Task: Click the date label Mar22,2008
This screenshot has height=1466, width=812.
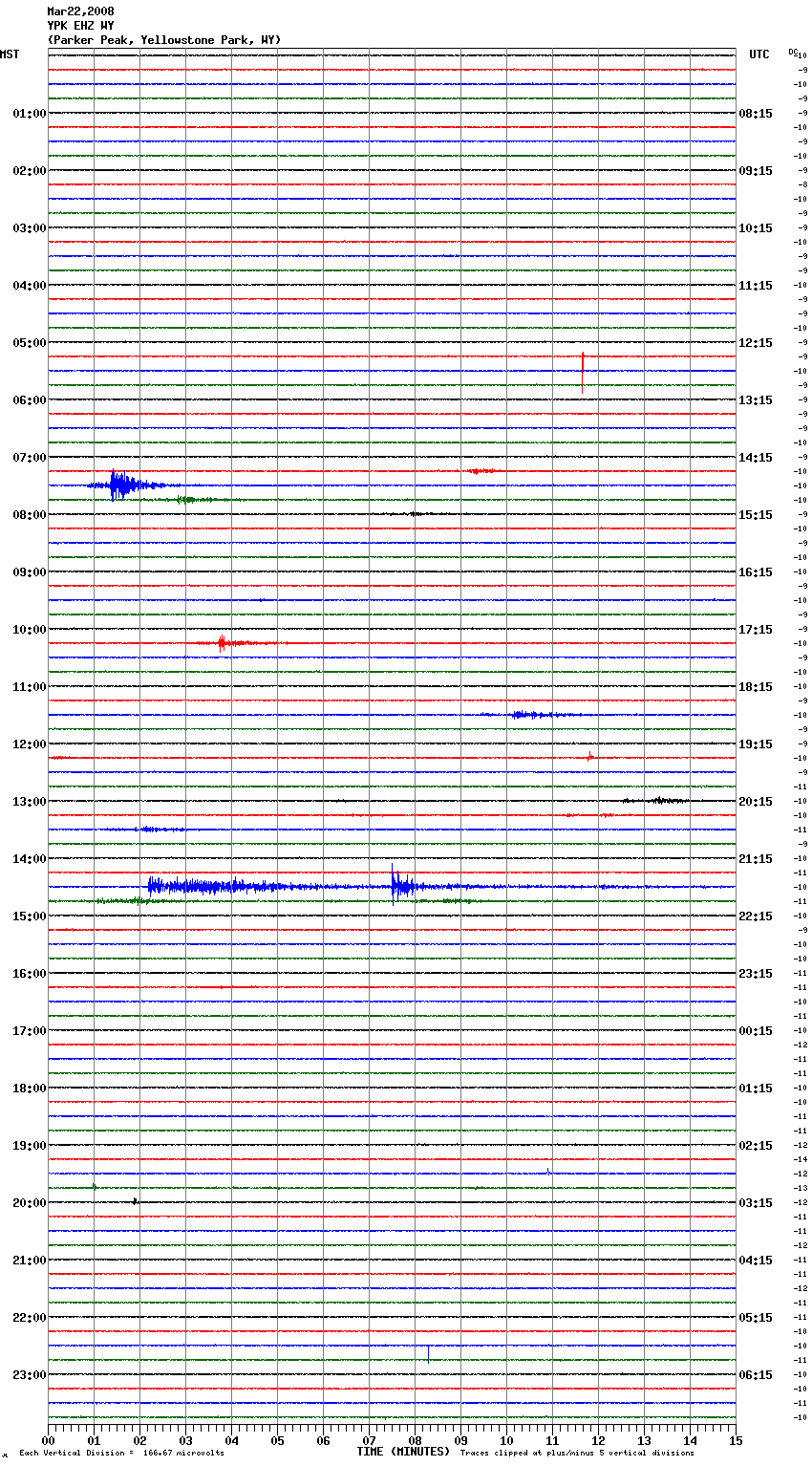Action: (x=80, y=11)
